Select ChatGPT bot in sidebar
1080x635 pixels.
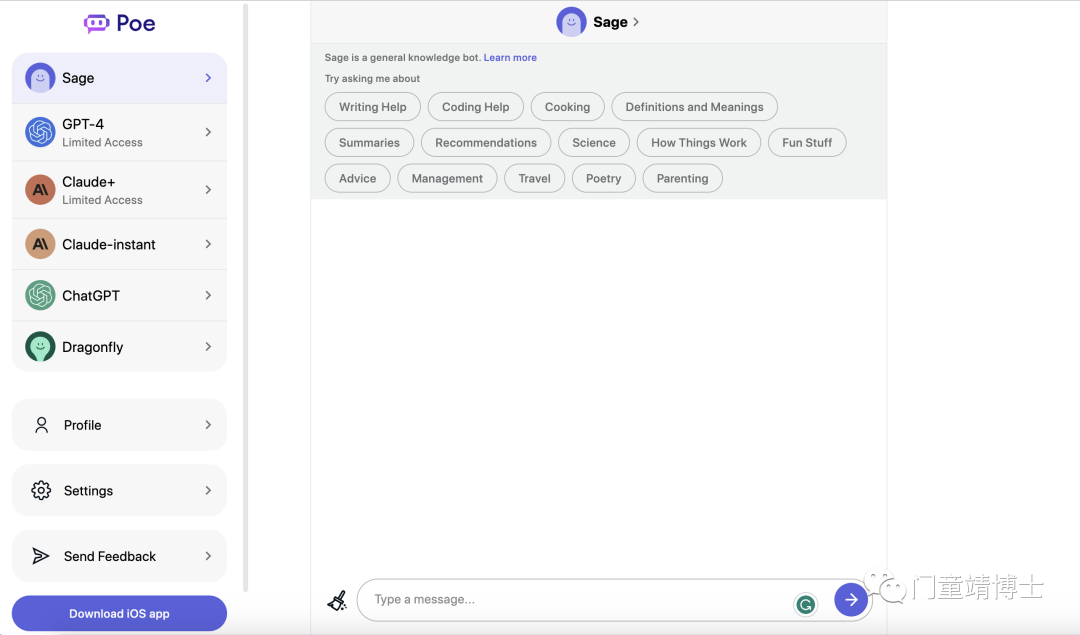[x=119, y=295]
